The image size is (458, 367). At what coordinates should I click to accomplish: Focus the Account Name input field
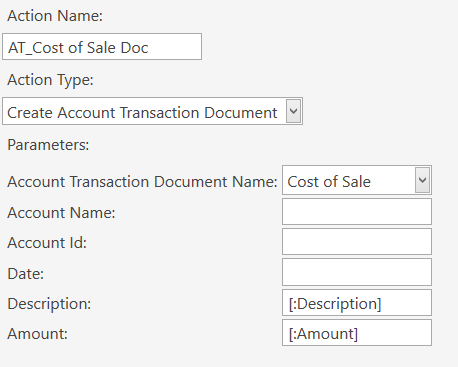click(x=357, y=212)
